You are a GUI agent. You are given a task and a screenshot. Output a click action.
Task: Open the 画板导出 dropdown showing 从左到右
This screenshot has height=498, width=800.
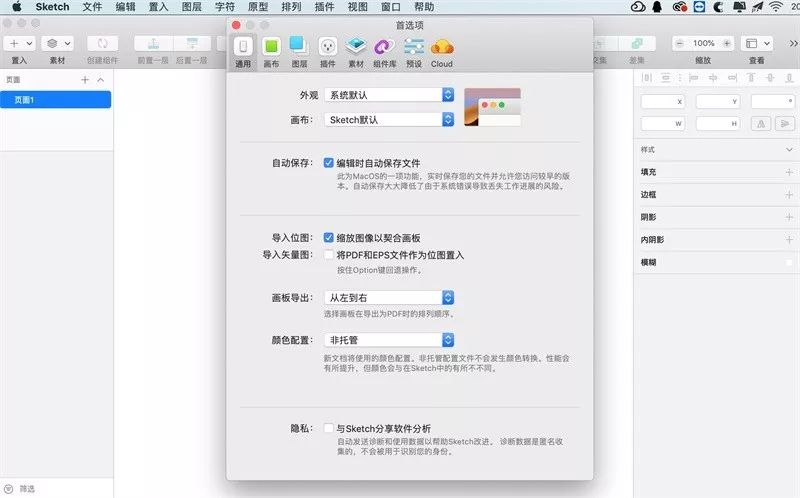389,297
